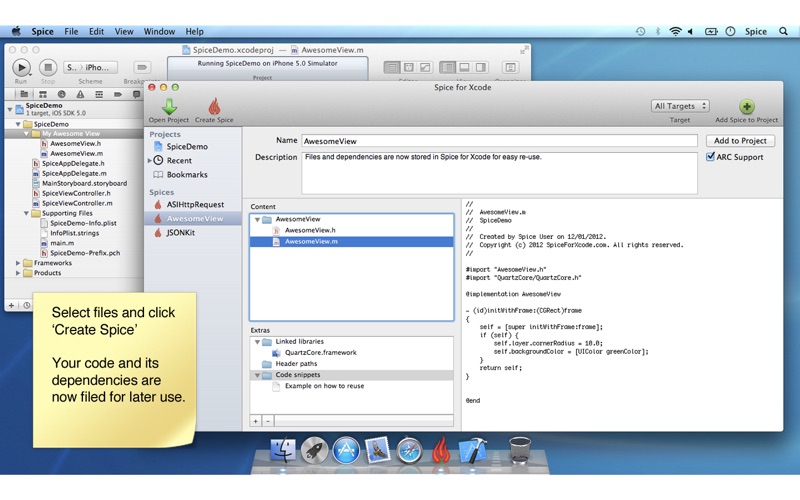Collapse Code snippets in Extras
Screen dimensions: 800x500
point(257,375)
